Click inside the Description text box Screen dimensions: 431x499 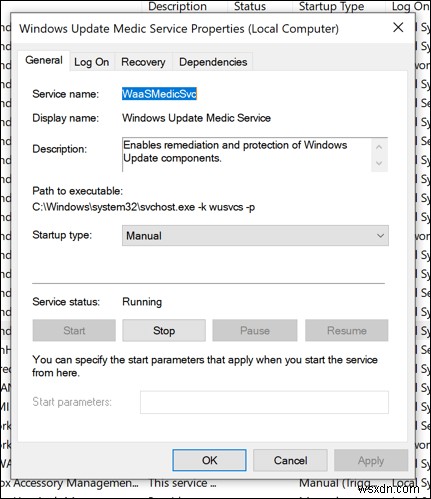click(x=247, y=155)
